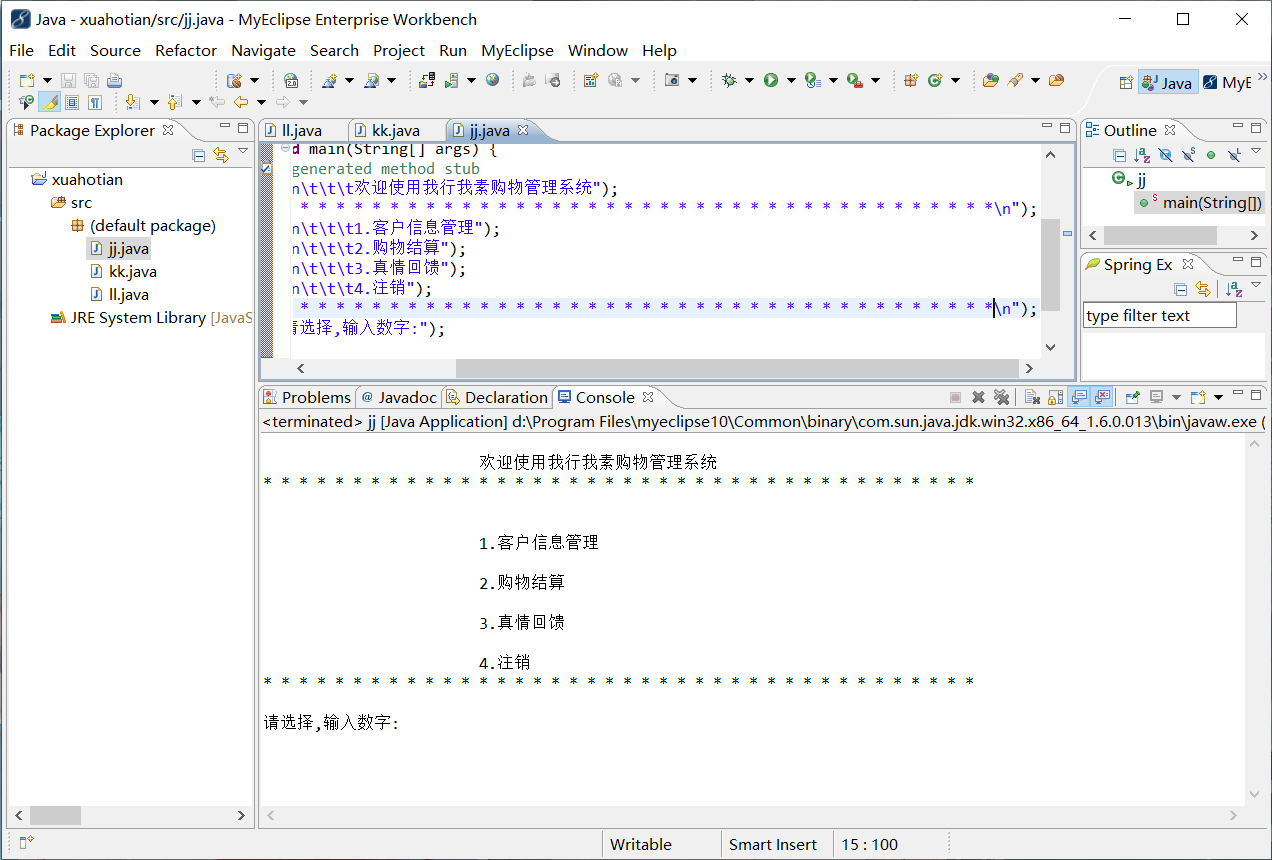
Task: Select JRE System Library node
Action: click(150, 317)
